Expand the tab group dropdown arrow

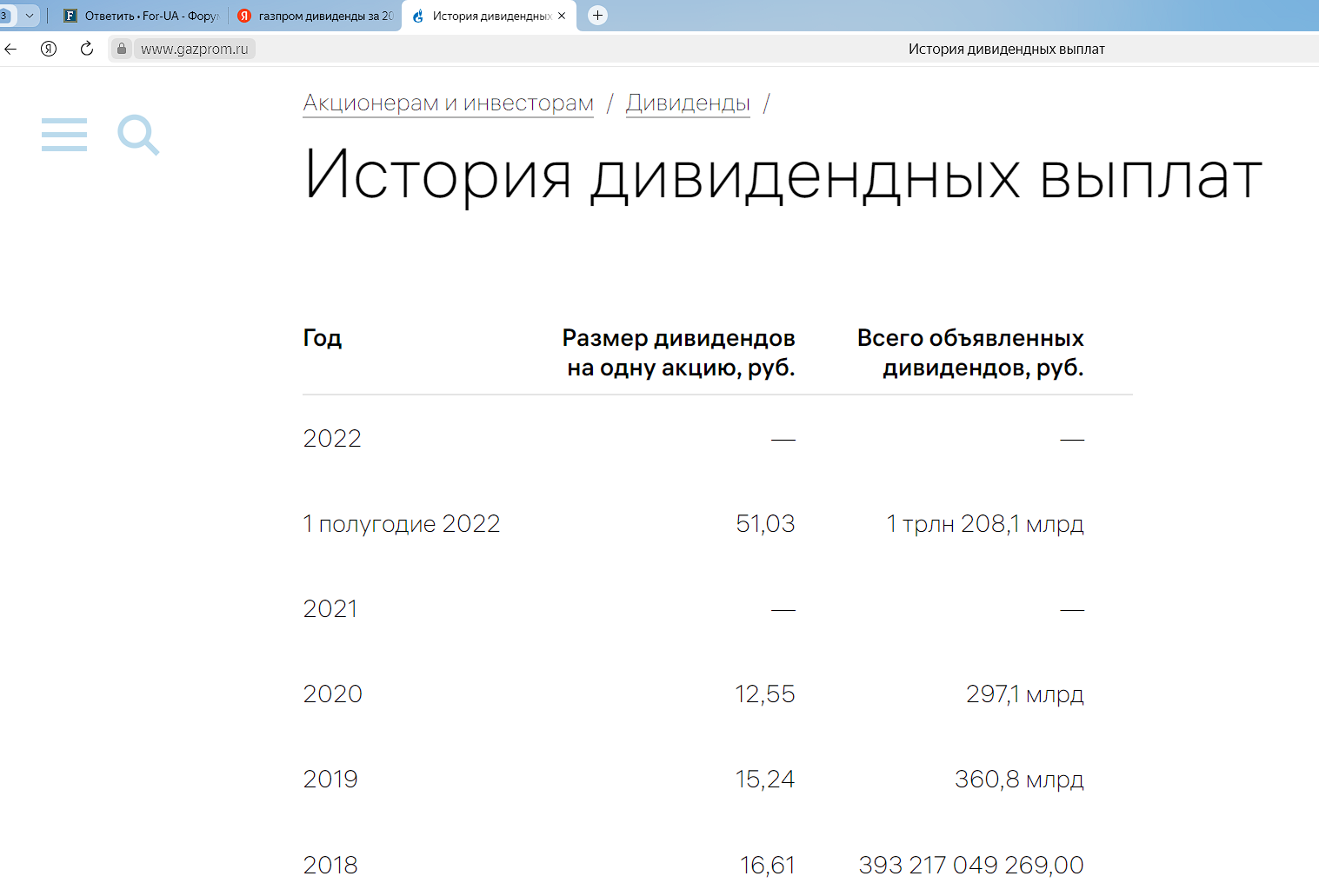point(30,16)
